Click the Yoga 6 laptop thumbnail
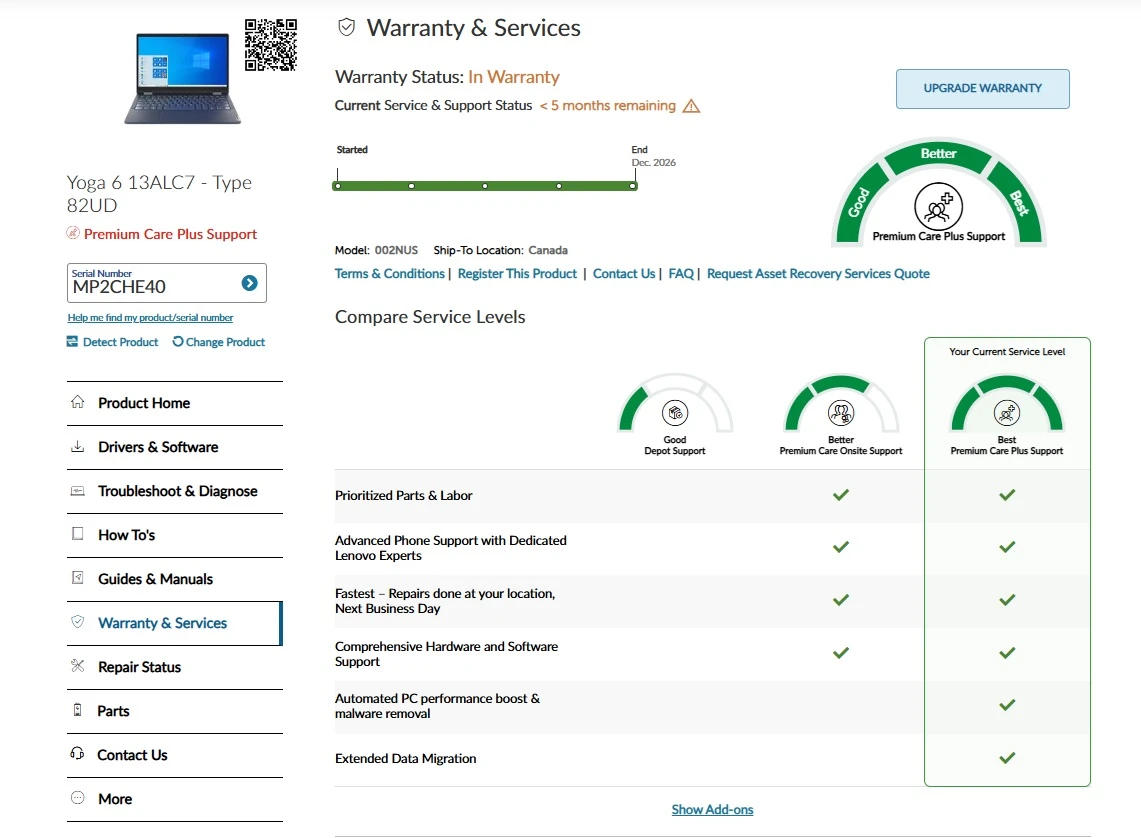 183,78
